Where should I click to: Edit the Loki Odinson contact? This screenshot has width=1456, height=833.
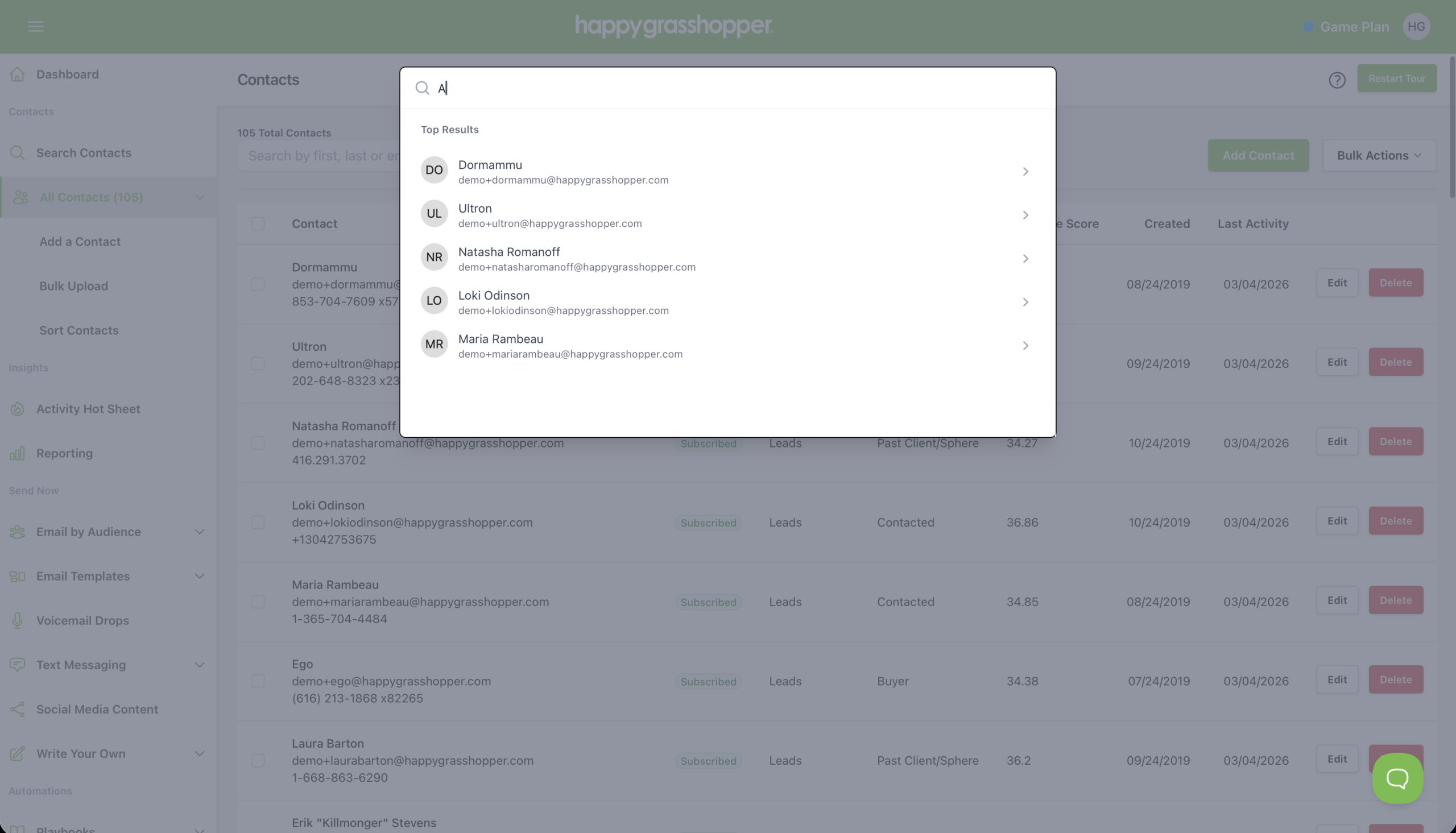point(1337,521)
